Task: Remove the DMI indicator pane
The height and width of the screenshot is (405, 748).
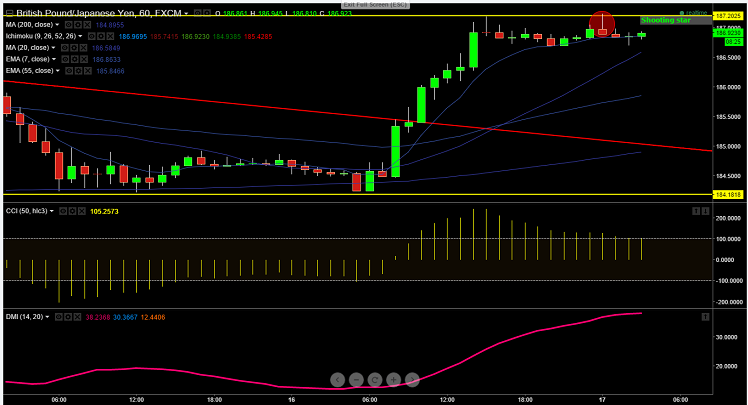Action: (76, 317)
